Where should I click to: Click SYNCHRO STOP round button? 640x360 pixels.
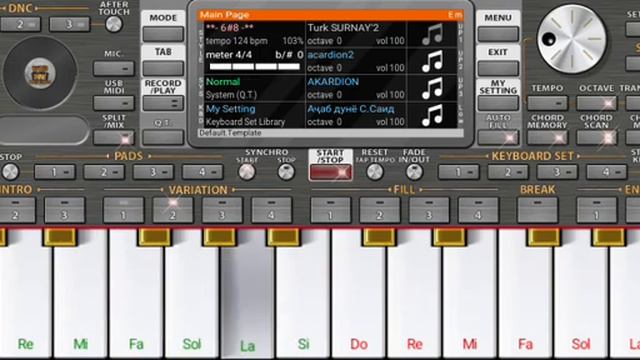[x=286, y=172]
